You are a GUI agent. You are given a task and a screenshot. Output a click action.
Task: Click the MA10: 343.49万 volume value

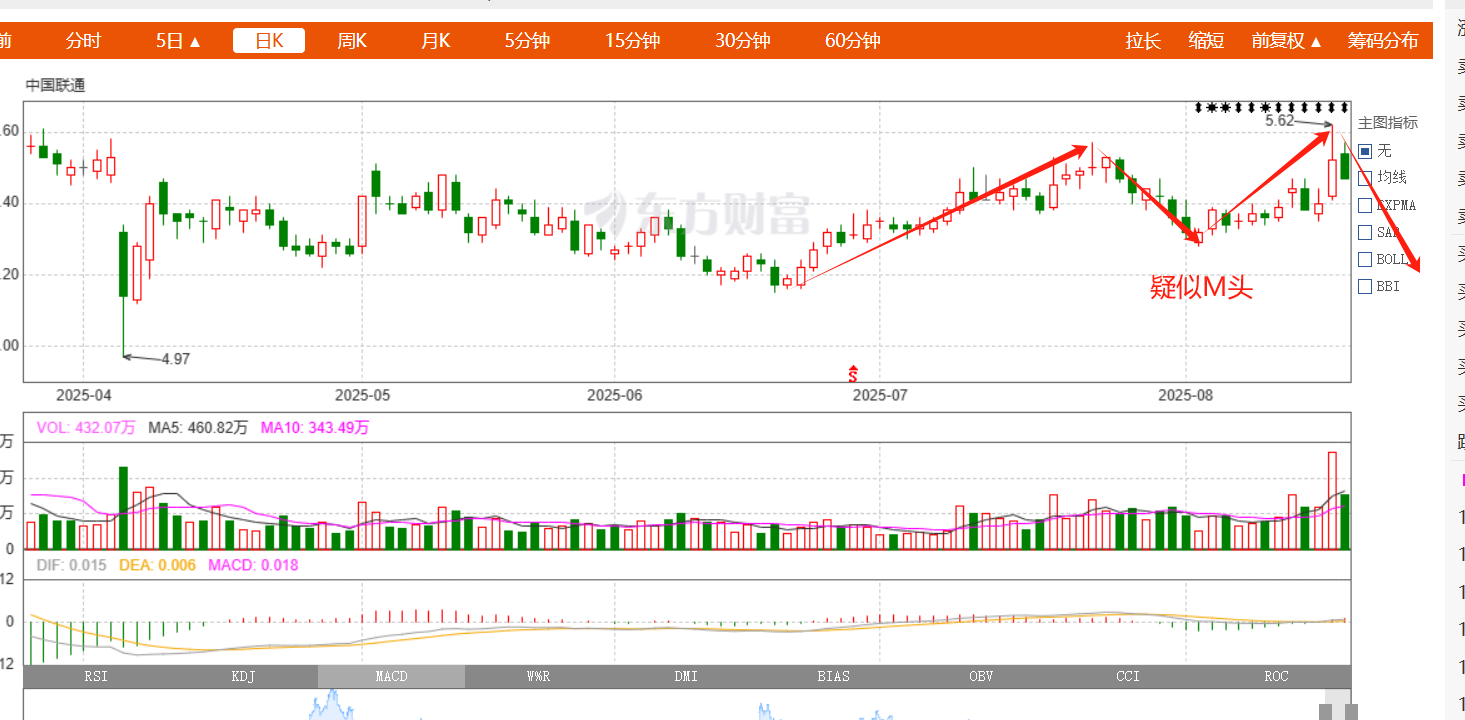coord(315,427)
